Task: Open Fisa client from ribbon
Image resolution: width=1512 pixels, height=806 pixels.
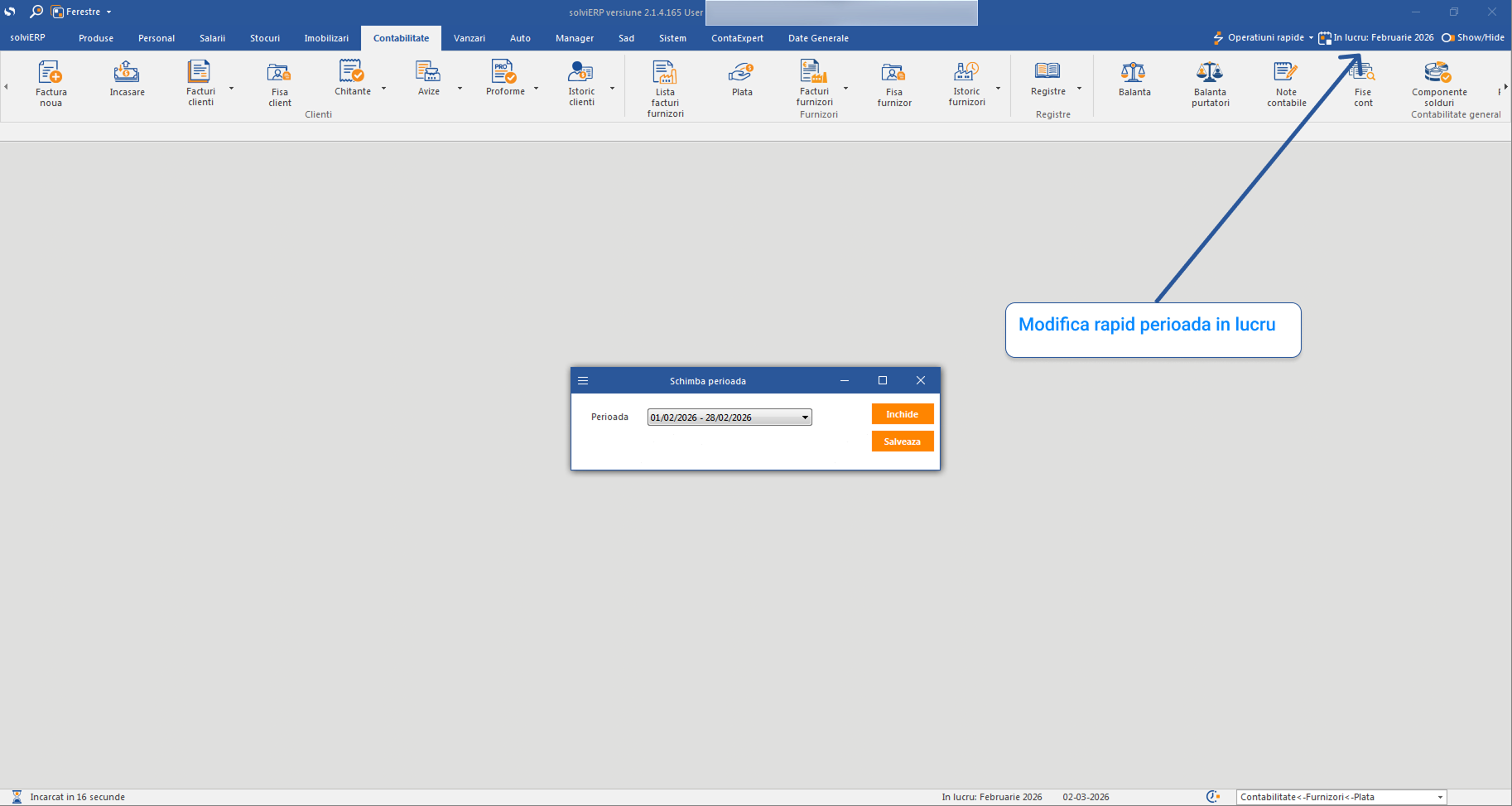Action: point(279,83)
